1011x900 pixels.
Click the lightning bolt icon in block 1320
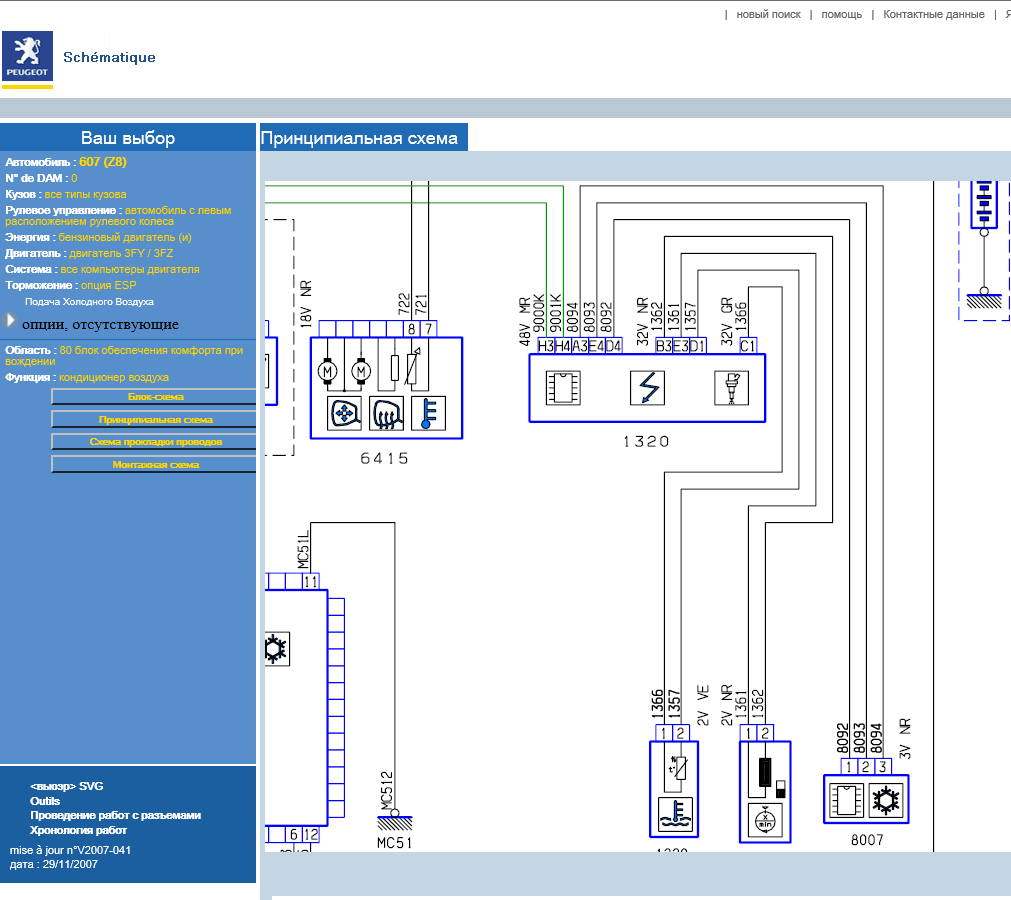(x=647, y=387)
